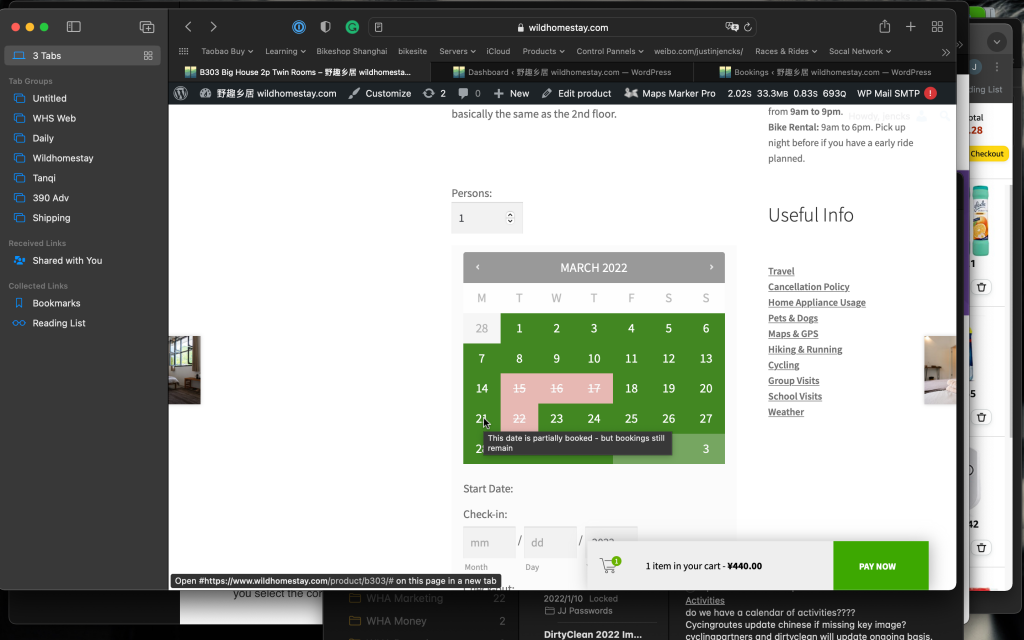Open the Grammarly extension icon
This screenshot has height=640, width=1024.
click(x=352, y=27)
